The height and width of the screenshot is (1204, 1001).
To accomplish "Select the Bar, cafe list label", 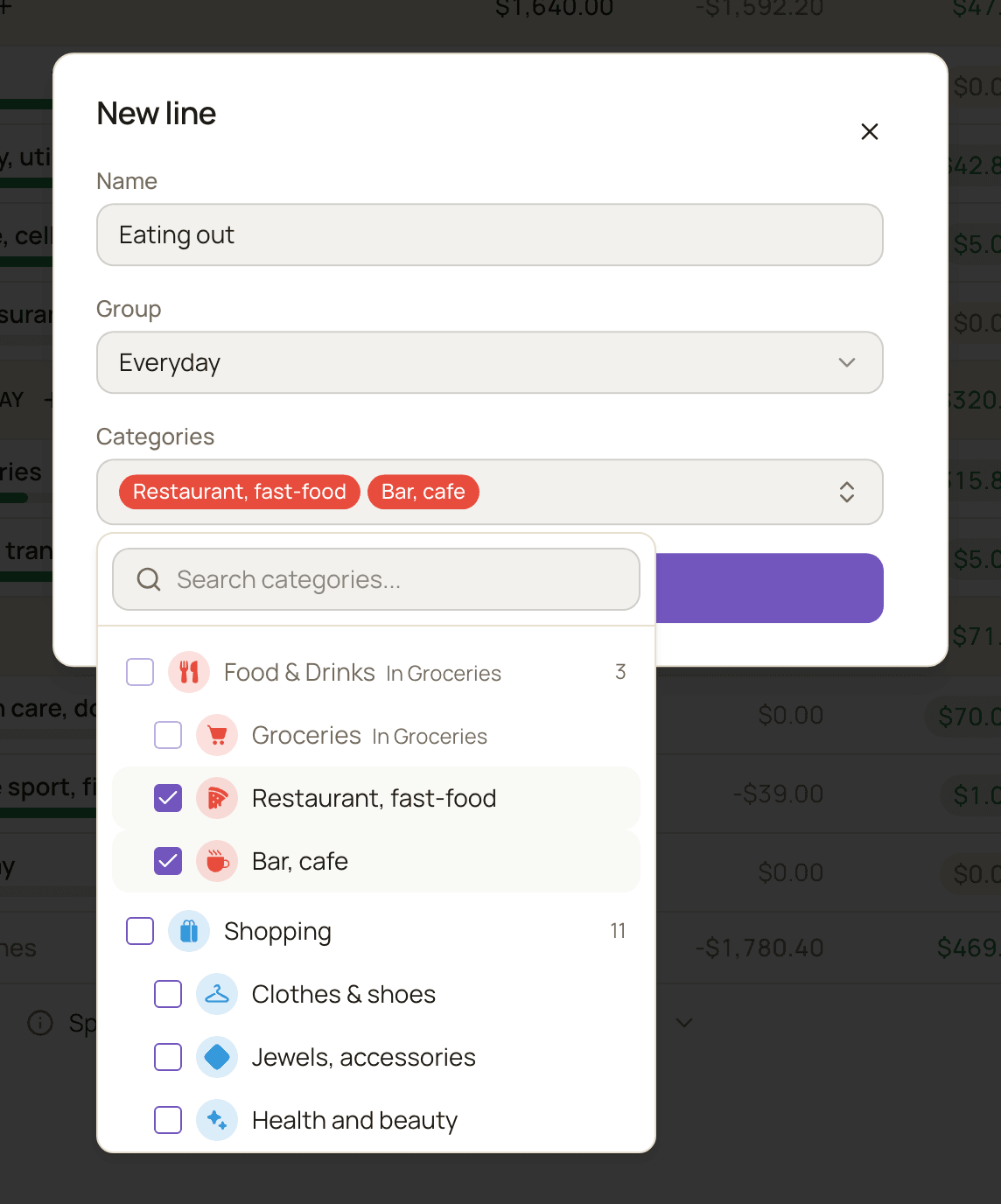I will pyautogui.click(x=299, y=861).
